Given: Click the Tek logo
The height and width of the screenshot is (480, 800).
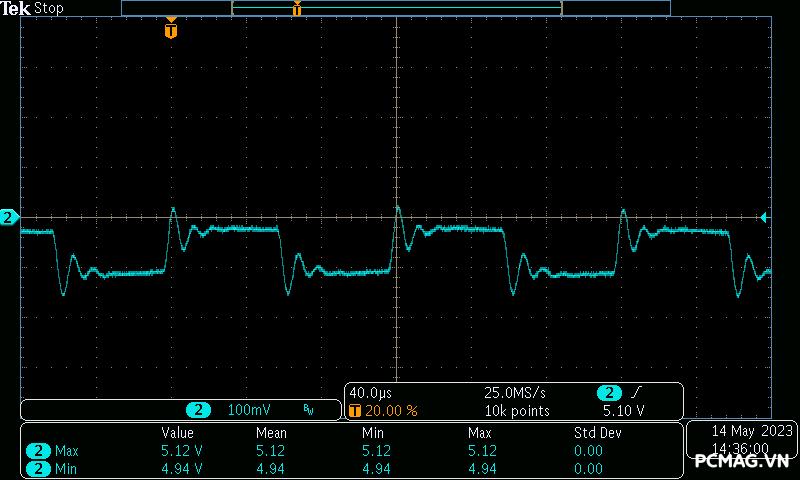Looking at the screenshot, I should click(x=16, y=8).
